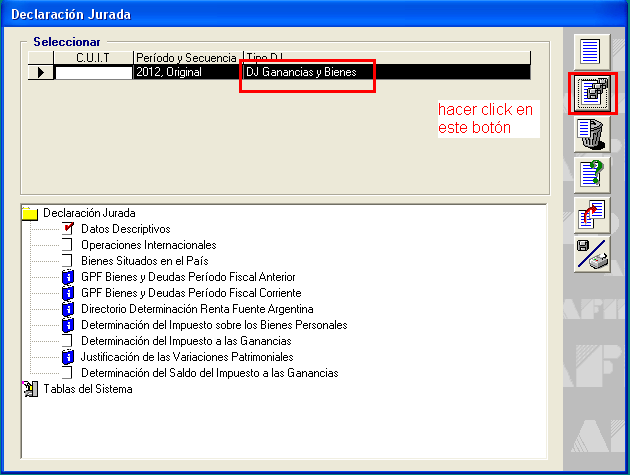The height and width of the screenshot is (475, 630).
Task: Click the diskette and printer export button
Action: (x=592, y=254)
